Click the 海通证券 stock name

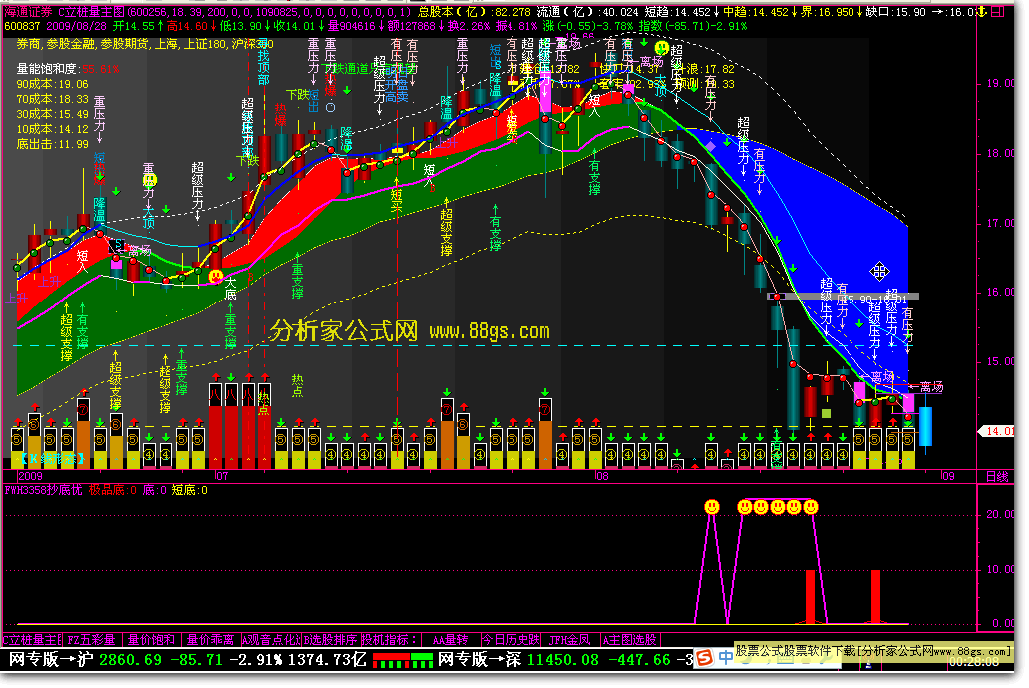[28, 12]
